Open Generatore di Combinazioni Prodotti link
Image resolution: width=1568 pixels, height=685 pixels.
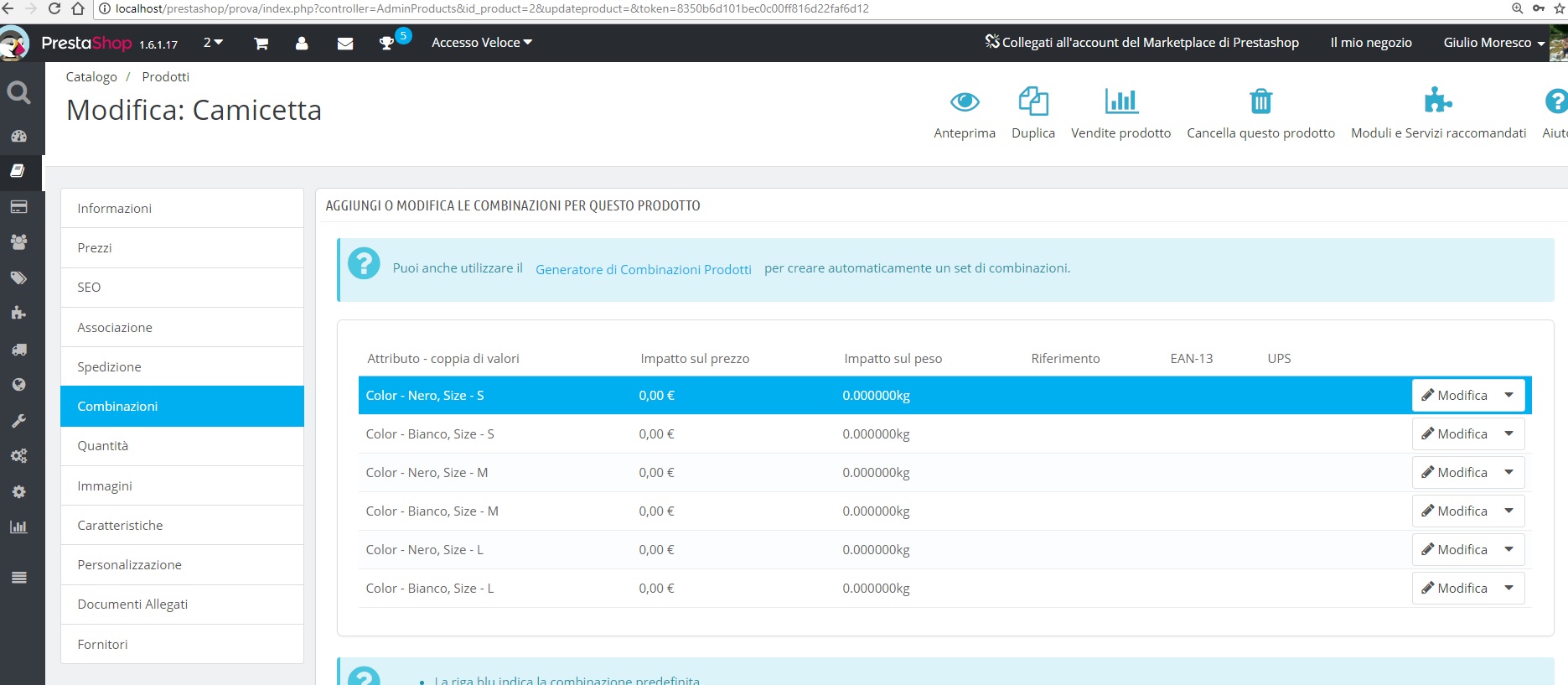click(x=644, y=269)
